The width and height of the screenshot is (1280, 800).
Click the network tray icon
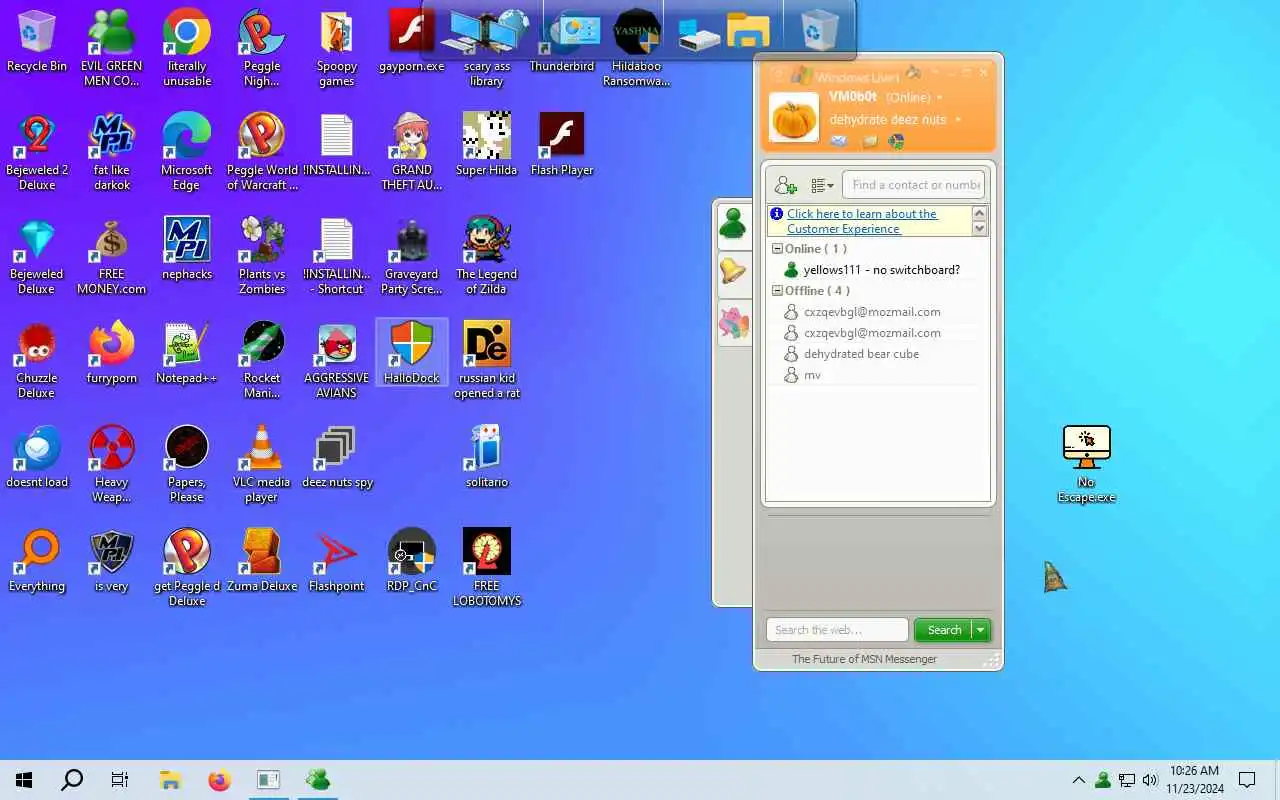[x=1127, y=780]
